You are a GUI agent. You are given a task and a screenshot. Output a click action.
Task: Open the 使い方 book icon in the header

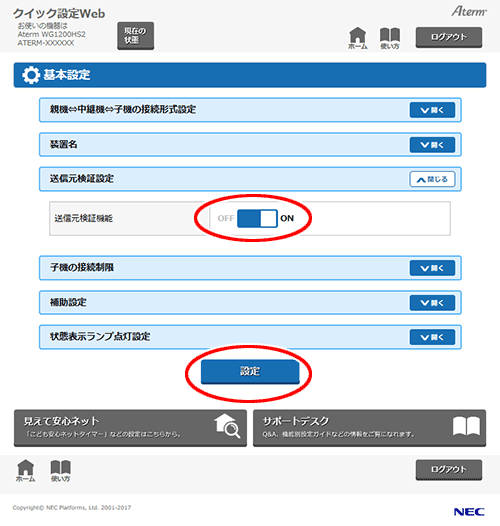tap(390, 38)
